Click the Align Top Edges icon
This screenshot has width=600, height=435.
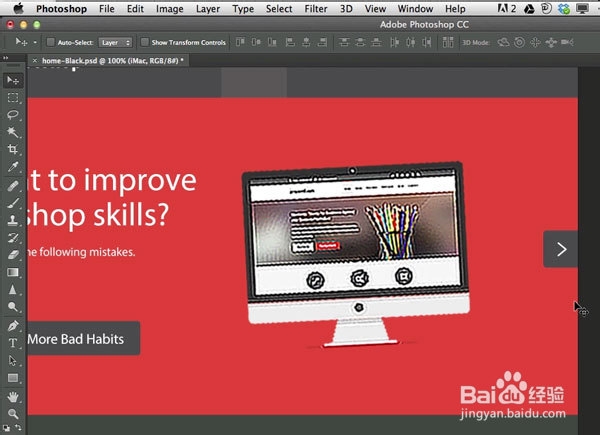tap(240, 42)
